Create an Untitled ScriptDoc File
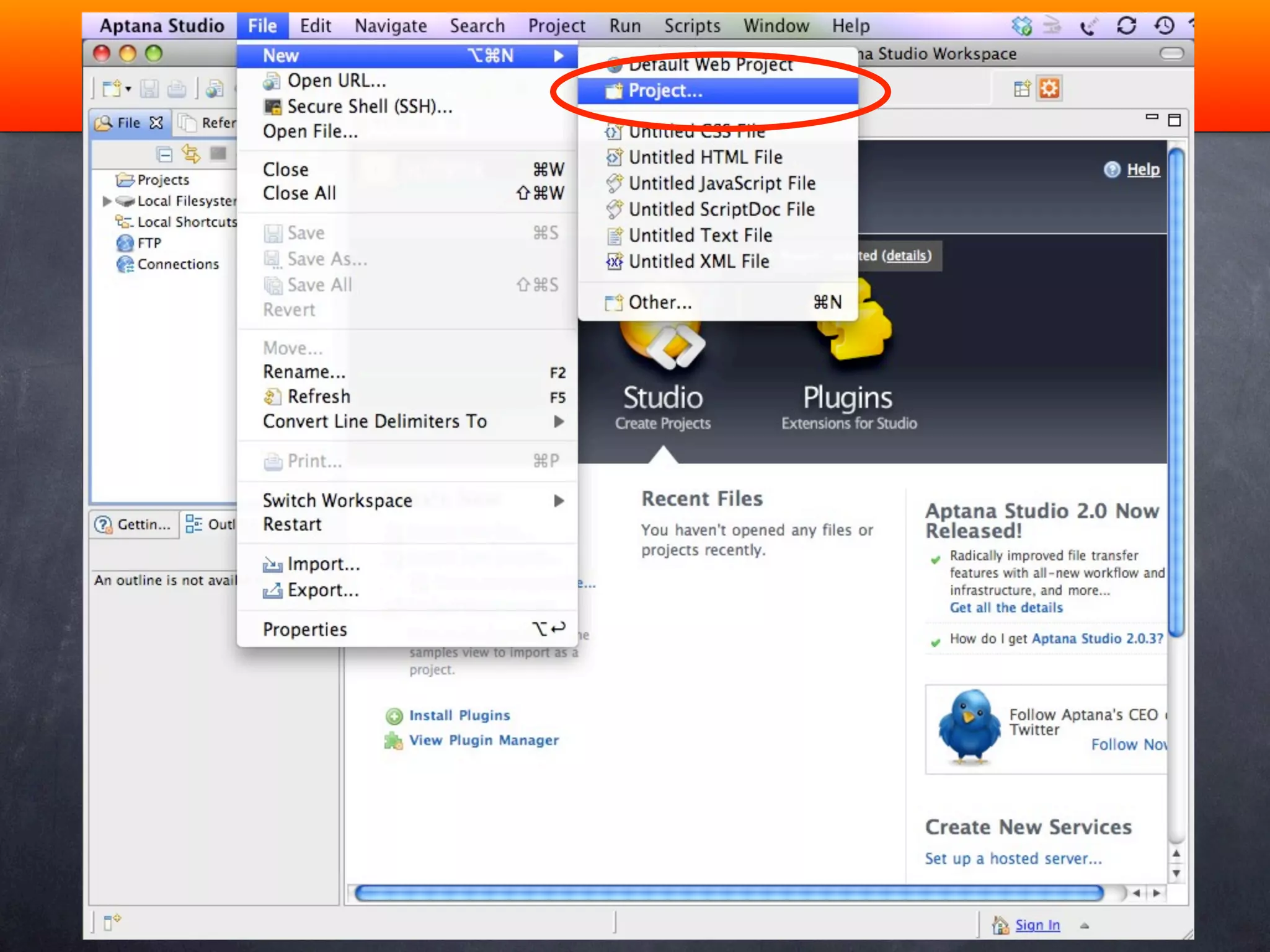 [x=717, y=209]
